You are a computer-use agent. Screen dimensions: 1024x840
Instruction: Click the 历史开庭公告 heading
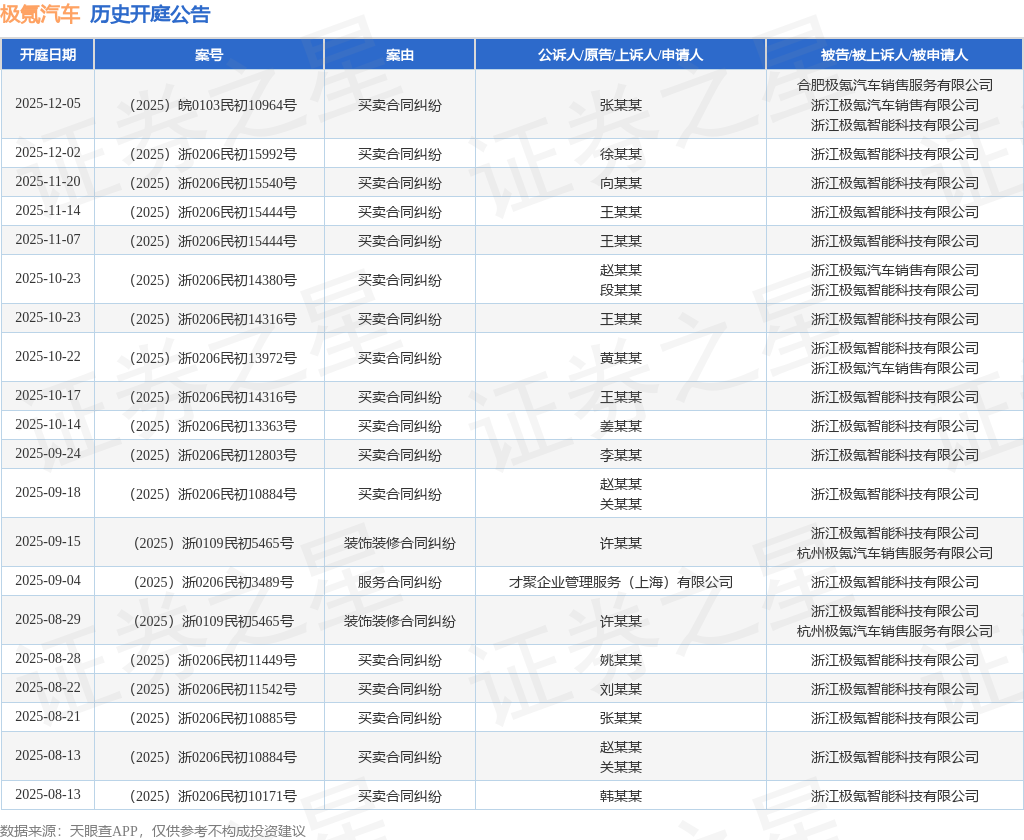tap(150, 14)
